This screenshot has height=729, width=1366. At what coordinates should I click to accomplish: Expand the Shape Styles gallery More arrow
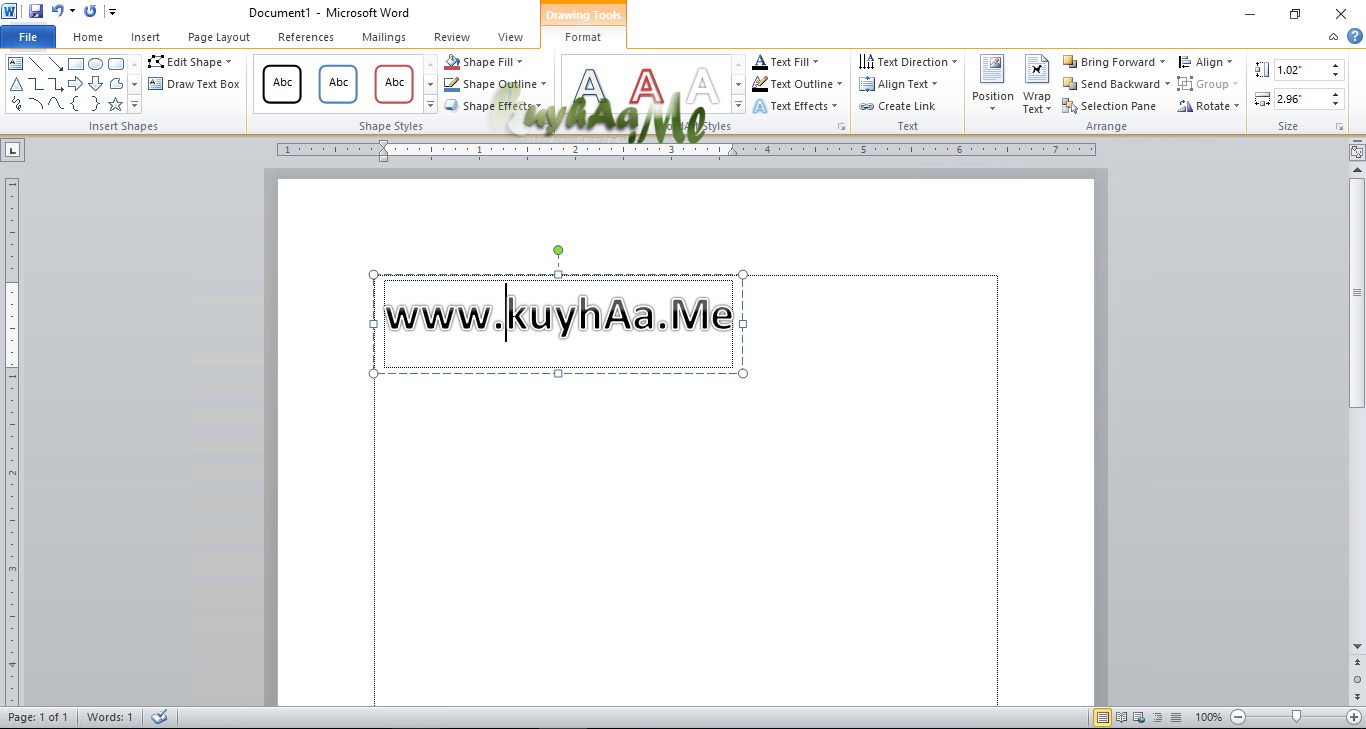431,106
